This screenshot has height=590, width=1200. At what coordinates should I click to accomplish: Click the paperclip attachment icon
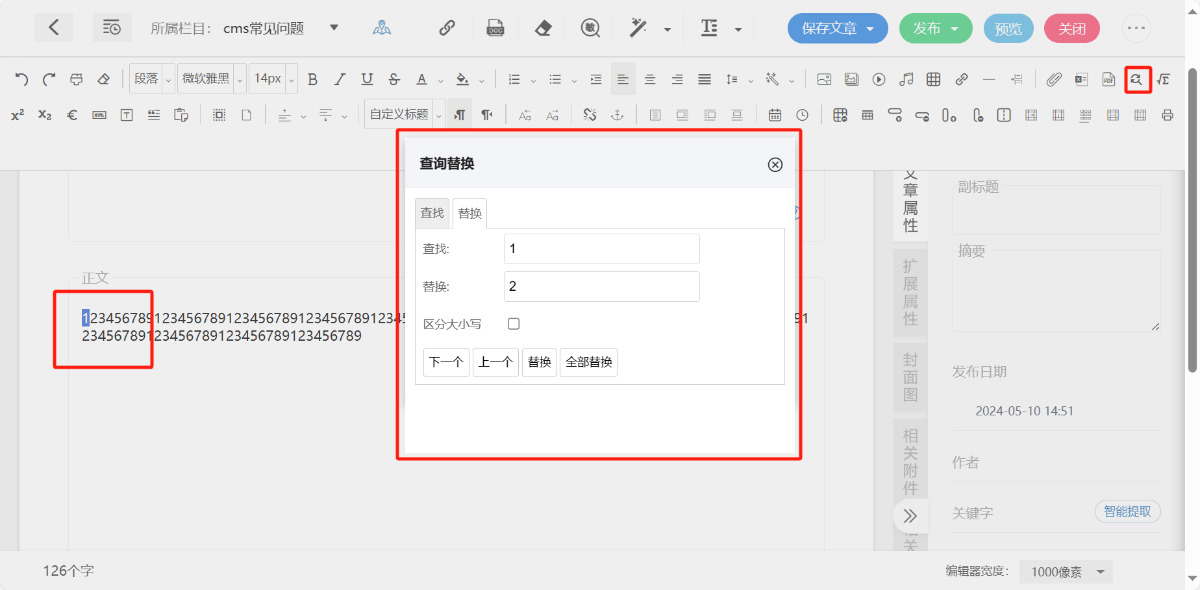[1054, 79]
